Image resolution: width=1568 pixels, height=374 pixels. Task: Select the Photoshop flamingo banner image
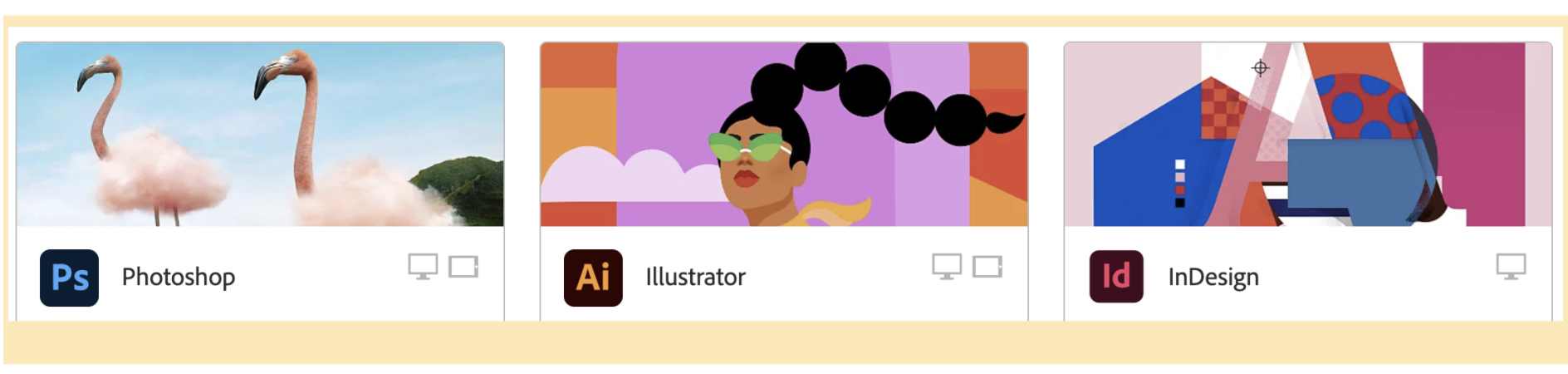pyautogui.click(x=260, y=135)
